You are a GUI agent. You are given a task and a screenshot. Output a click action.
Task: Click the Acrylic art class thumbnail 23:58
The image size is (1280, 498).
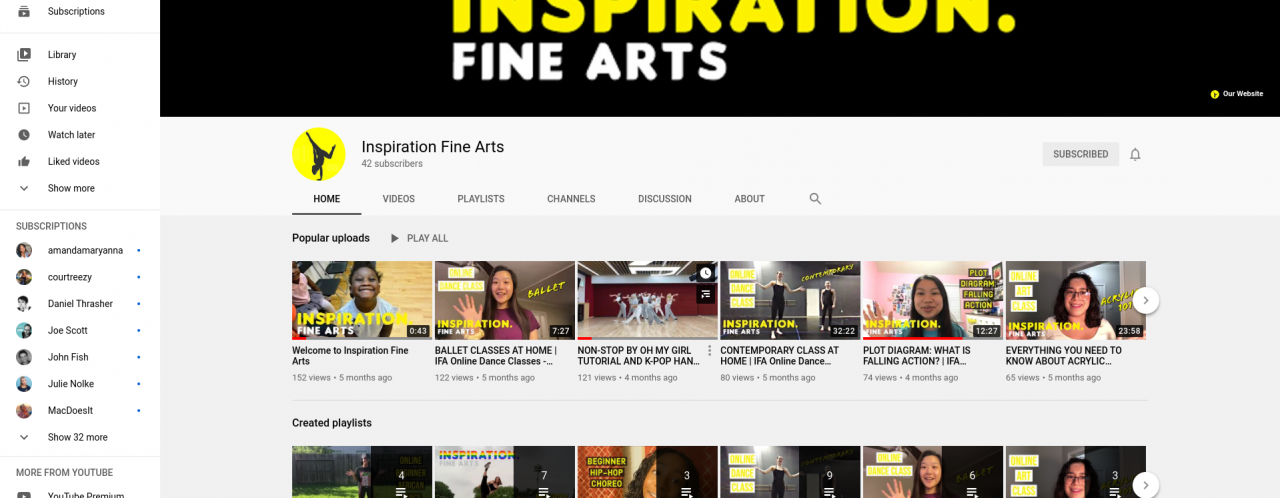1076,300
